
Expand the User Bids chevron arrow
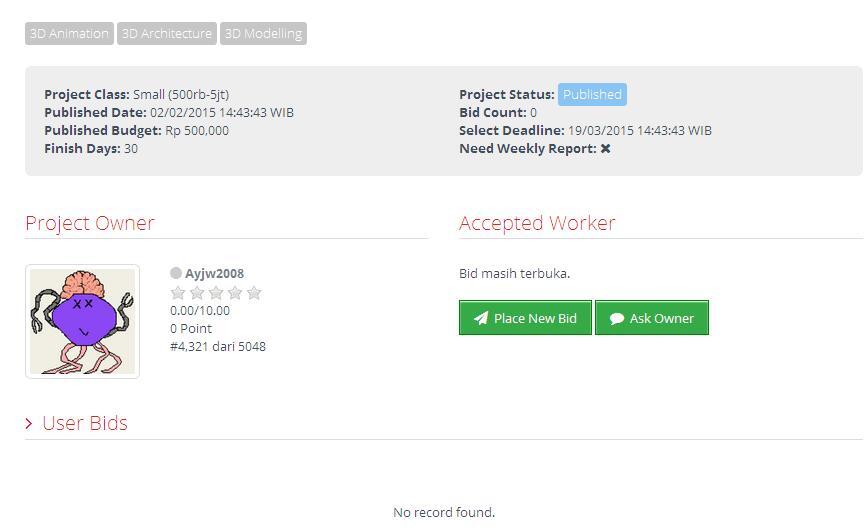point(29,423)
